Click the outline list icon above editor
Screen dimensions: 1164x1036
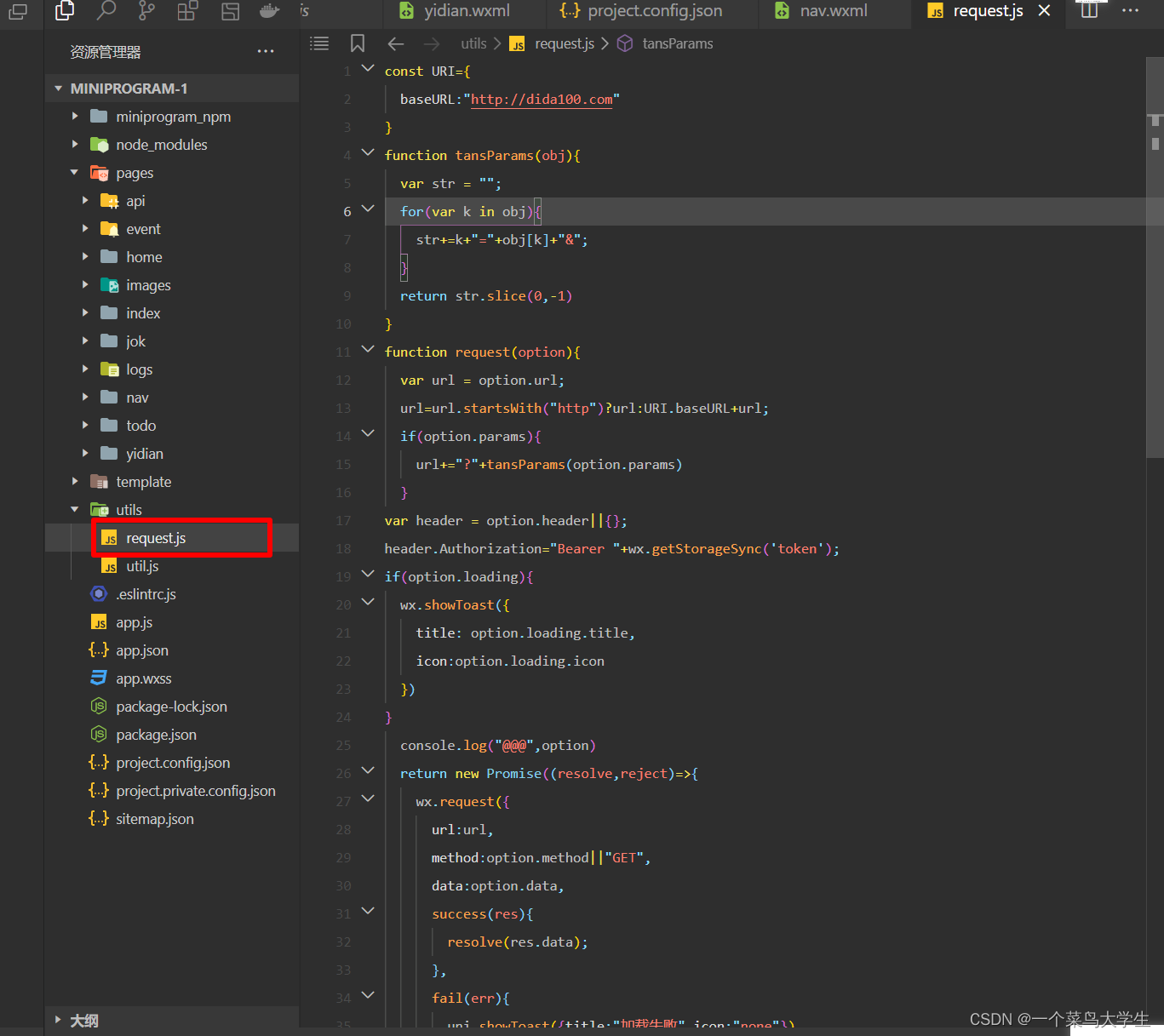click(x=319, y=43)
